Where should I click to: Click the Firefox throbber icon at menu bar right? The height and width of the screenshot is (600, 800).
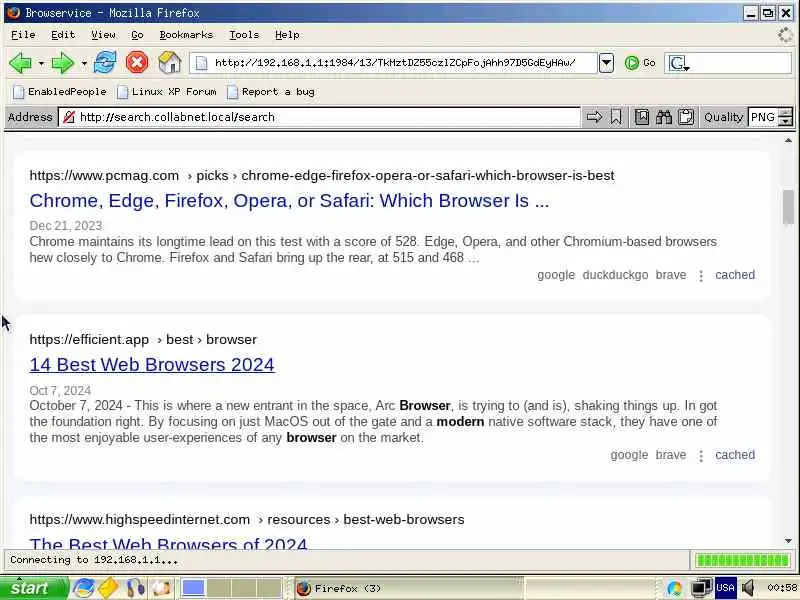(x=785, y=35)
